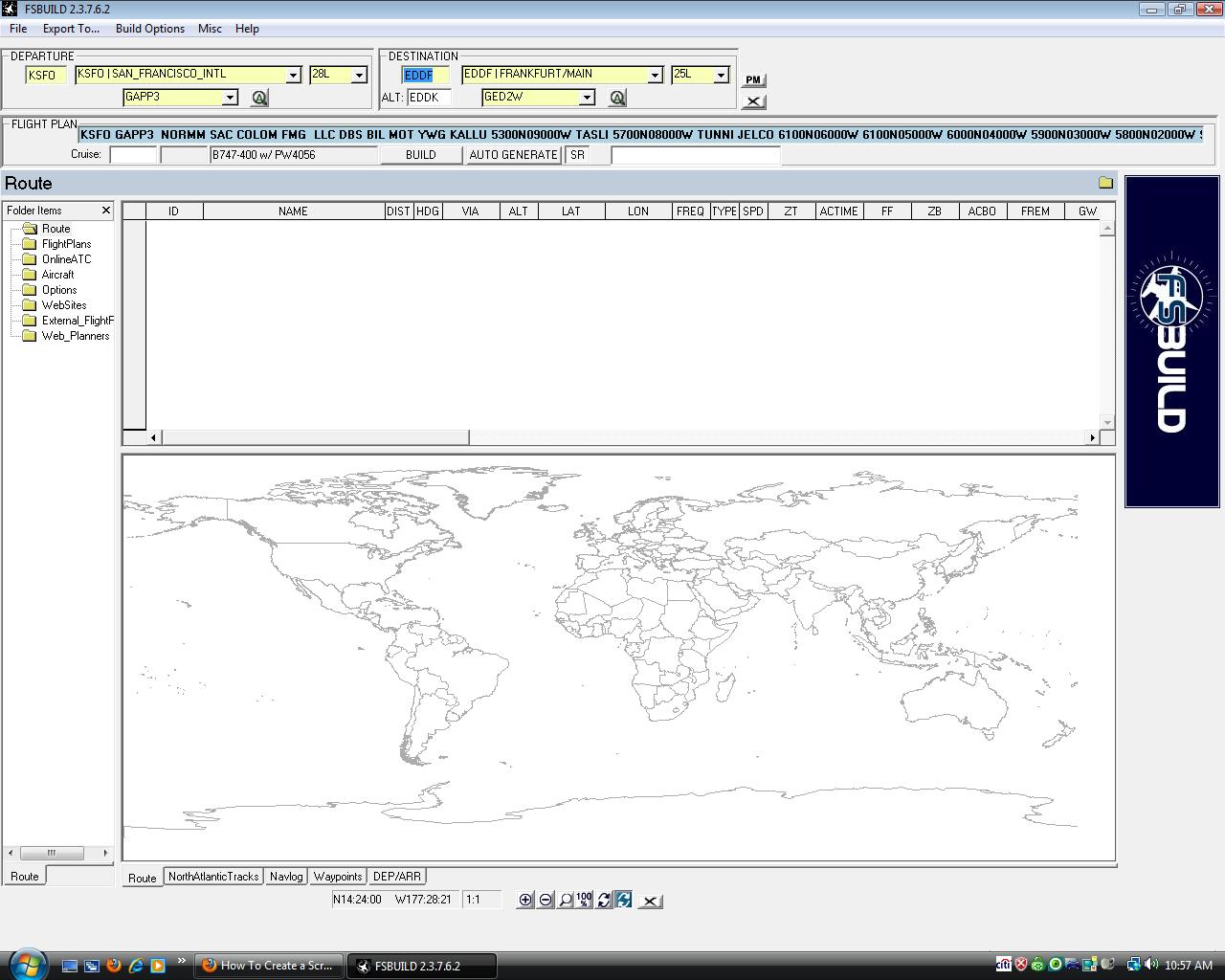Open the Route folder in tree
The image size is (1225, 980).
[x=56, y=229]
